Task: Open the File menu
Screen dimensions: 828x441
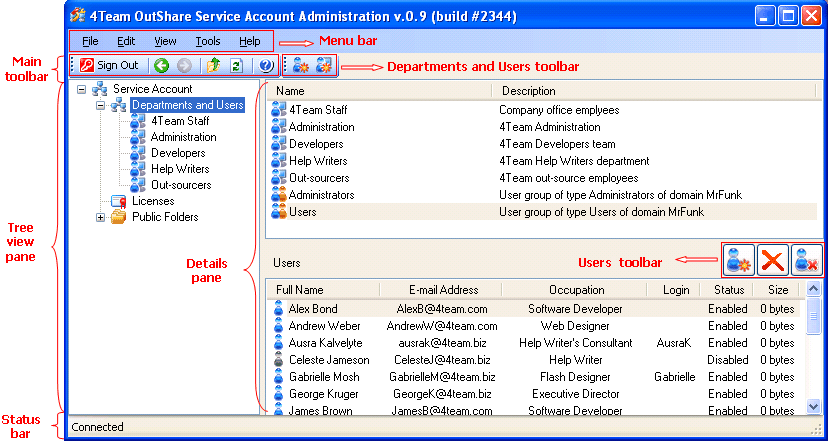Action: [91, 41]
